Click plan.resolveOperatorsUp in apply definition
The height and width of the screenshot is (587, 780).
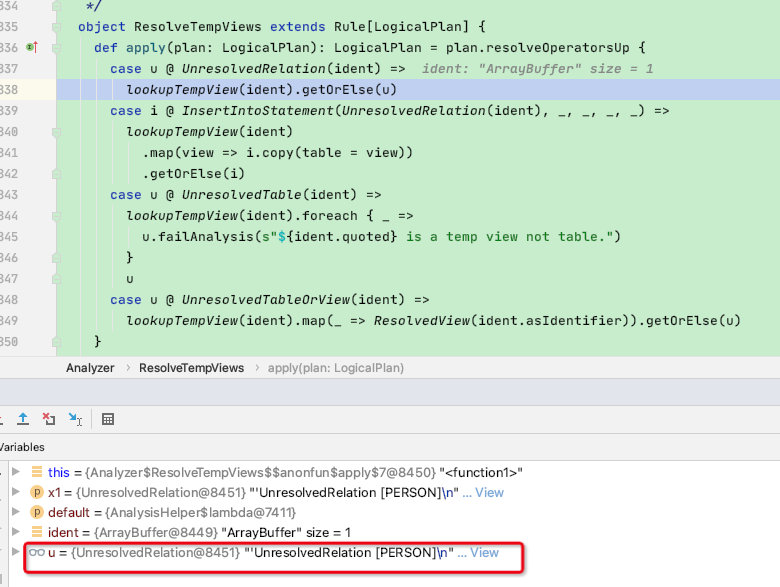click(537, 48)
